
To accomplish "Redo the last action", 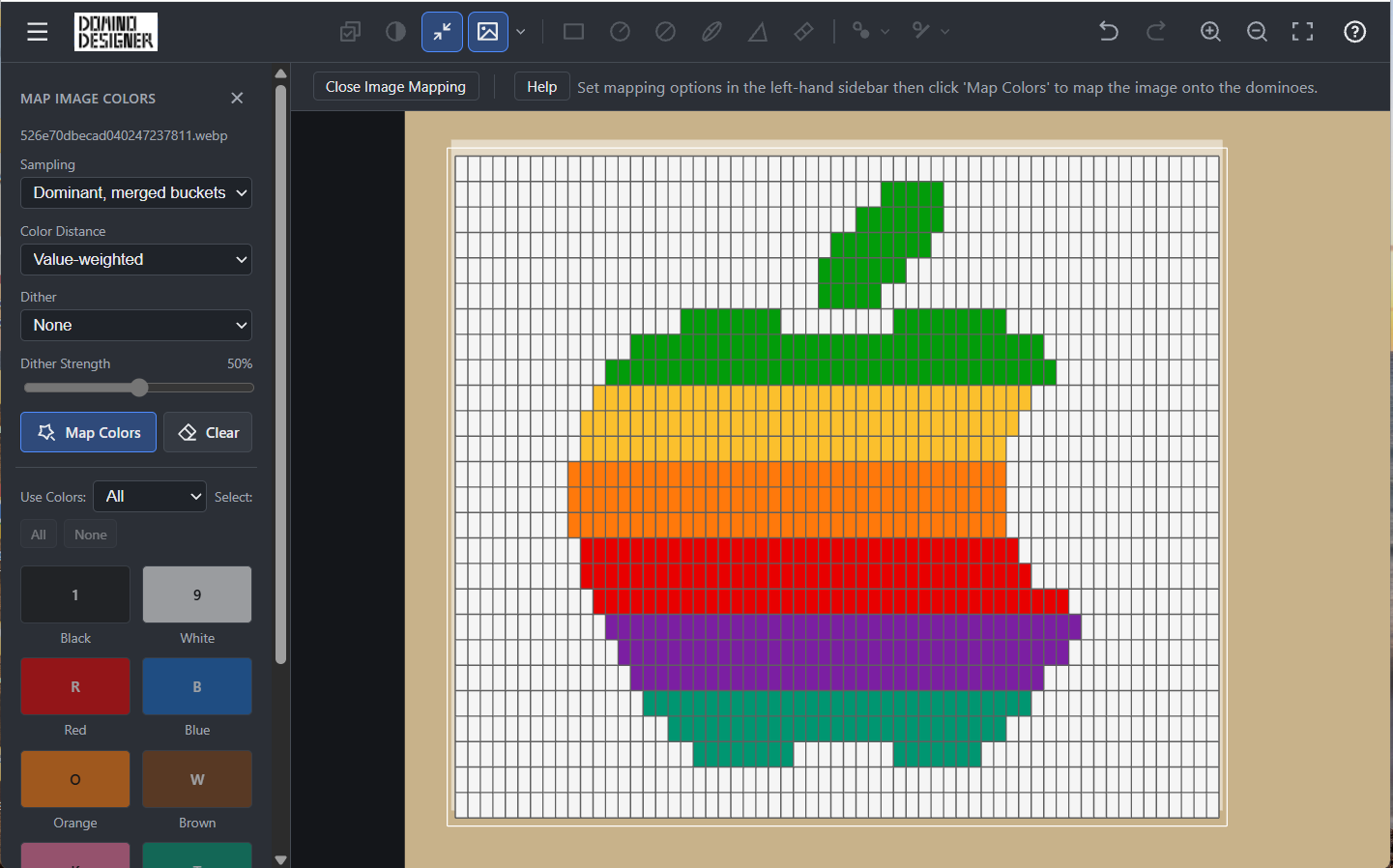I will click(1155, 32).
